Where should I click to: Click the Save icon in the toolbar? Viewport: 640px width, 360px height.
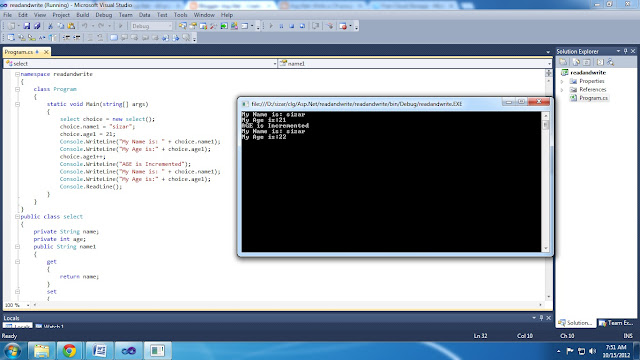[x=27, y=26]
